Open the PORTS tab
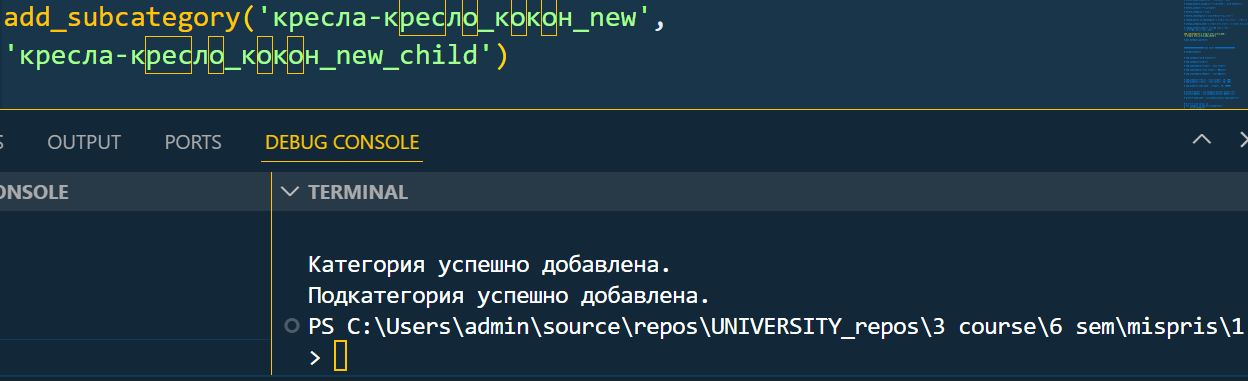 pos(193,142)
